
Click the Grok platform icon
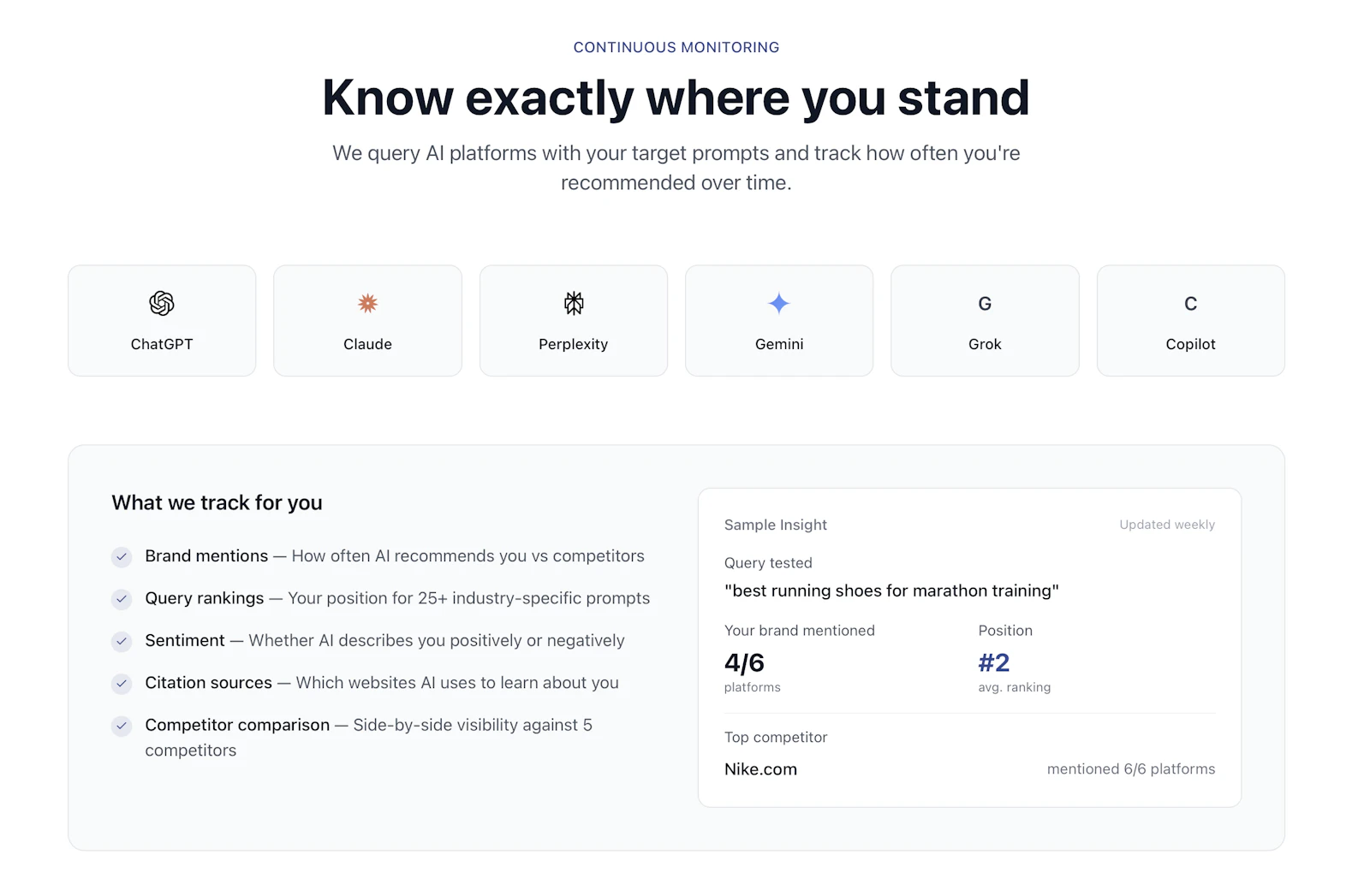coord(985,303)
